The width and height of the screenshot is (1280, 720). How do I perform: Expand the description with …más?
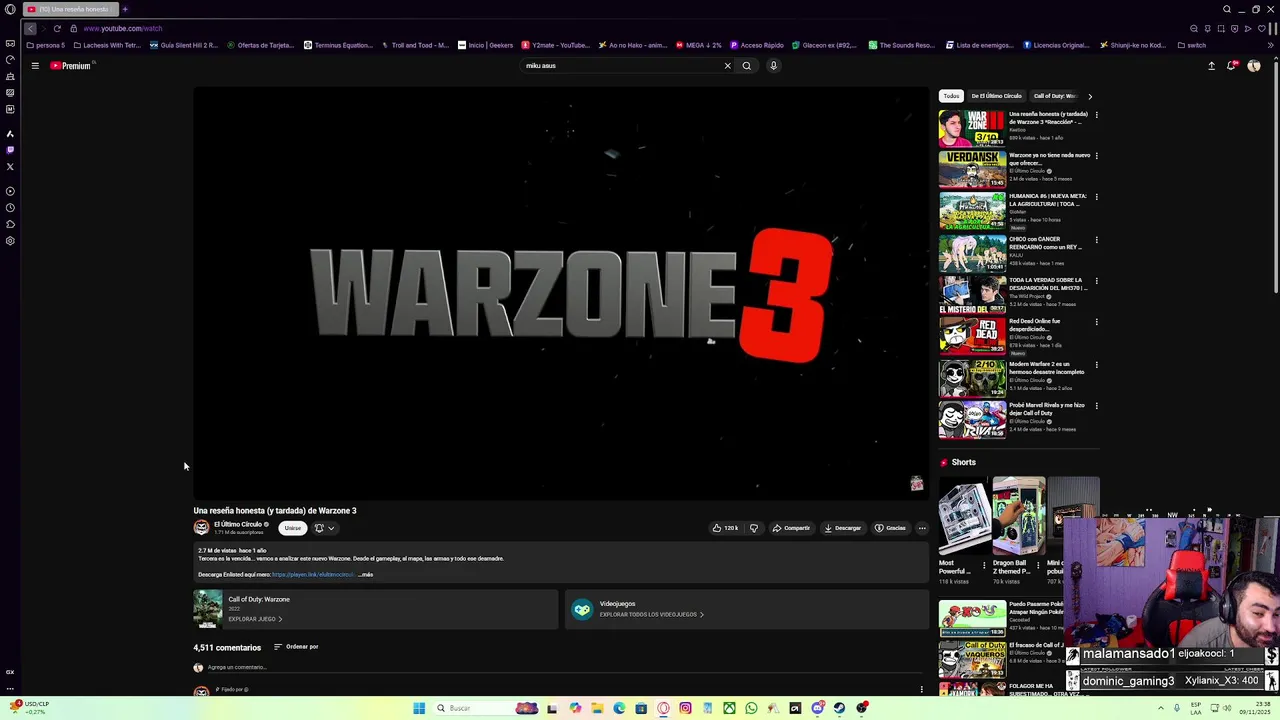(x=365, y=575)
